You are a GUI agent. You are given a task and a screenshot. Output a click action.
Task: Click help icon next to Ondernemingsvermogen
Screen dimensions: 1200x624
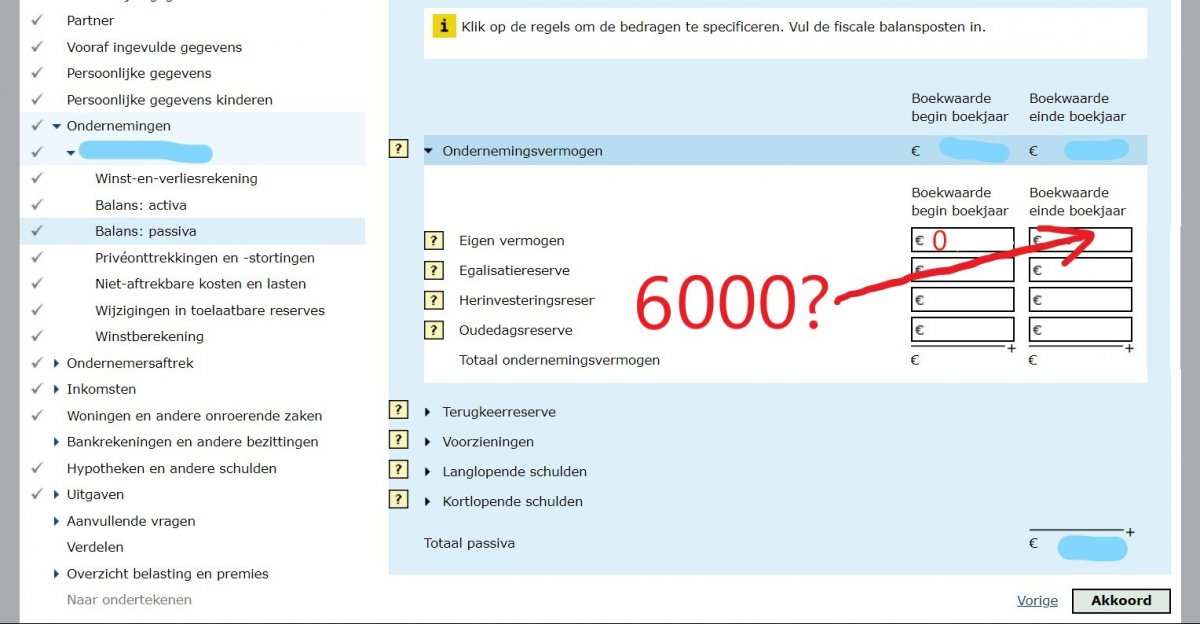coord(399,150)
